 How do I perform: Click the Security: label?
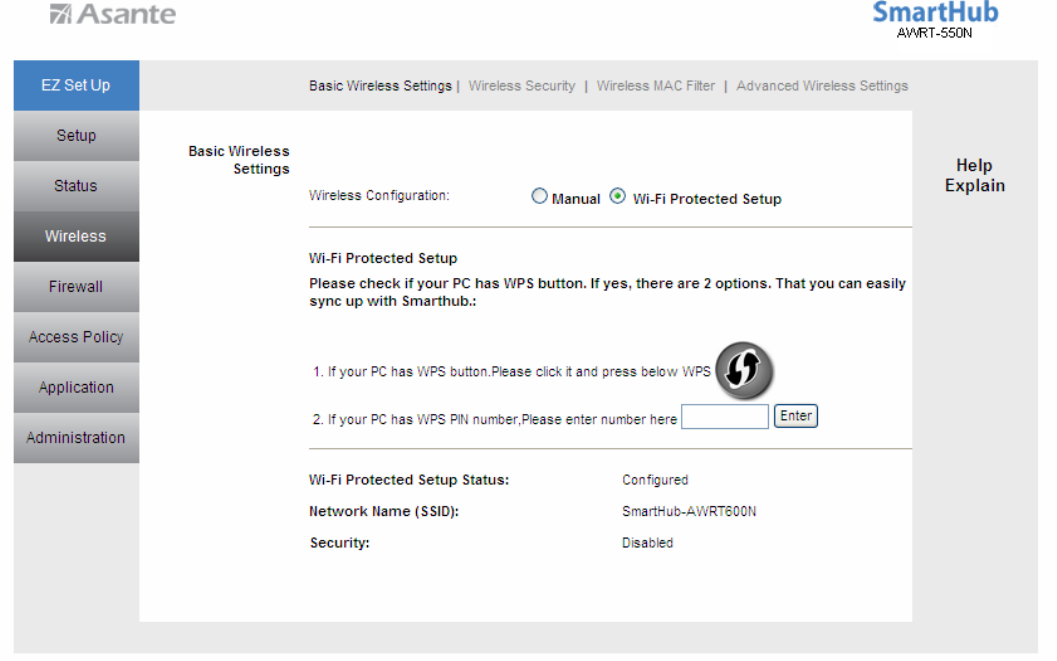pos(339,543)
